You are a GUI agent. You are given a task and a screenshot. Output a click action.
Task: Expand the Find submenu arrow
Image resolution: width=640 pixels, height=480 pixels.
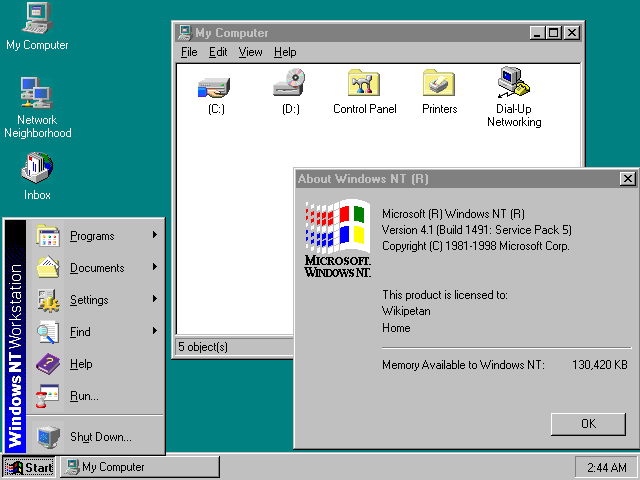tap(155, 331)
